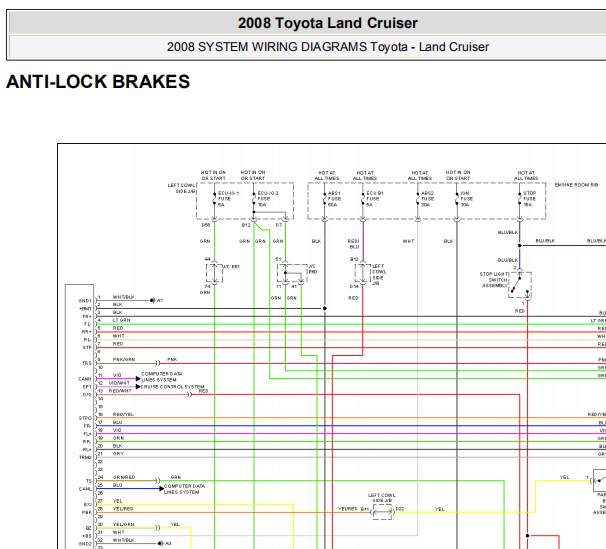This screenshot has height=549, width=606.
Task: Click the ground symbol labeled A3
Action: 160,543
